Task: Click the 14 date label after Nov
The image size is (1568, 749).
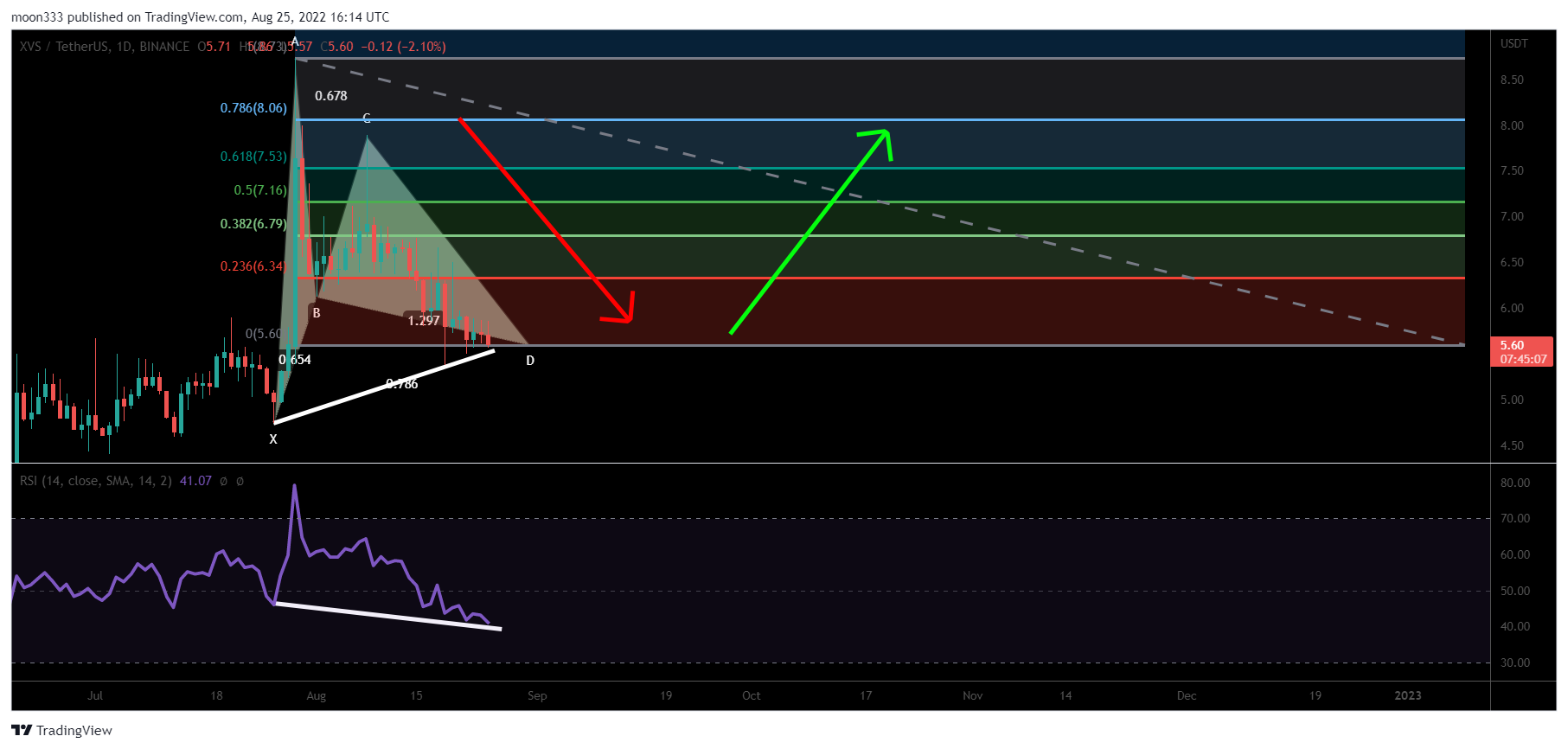Action: tap(1066, 696)
